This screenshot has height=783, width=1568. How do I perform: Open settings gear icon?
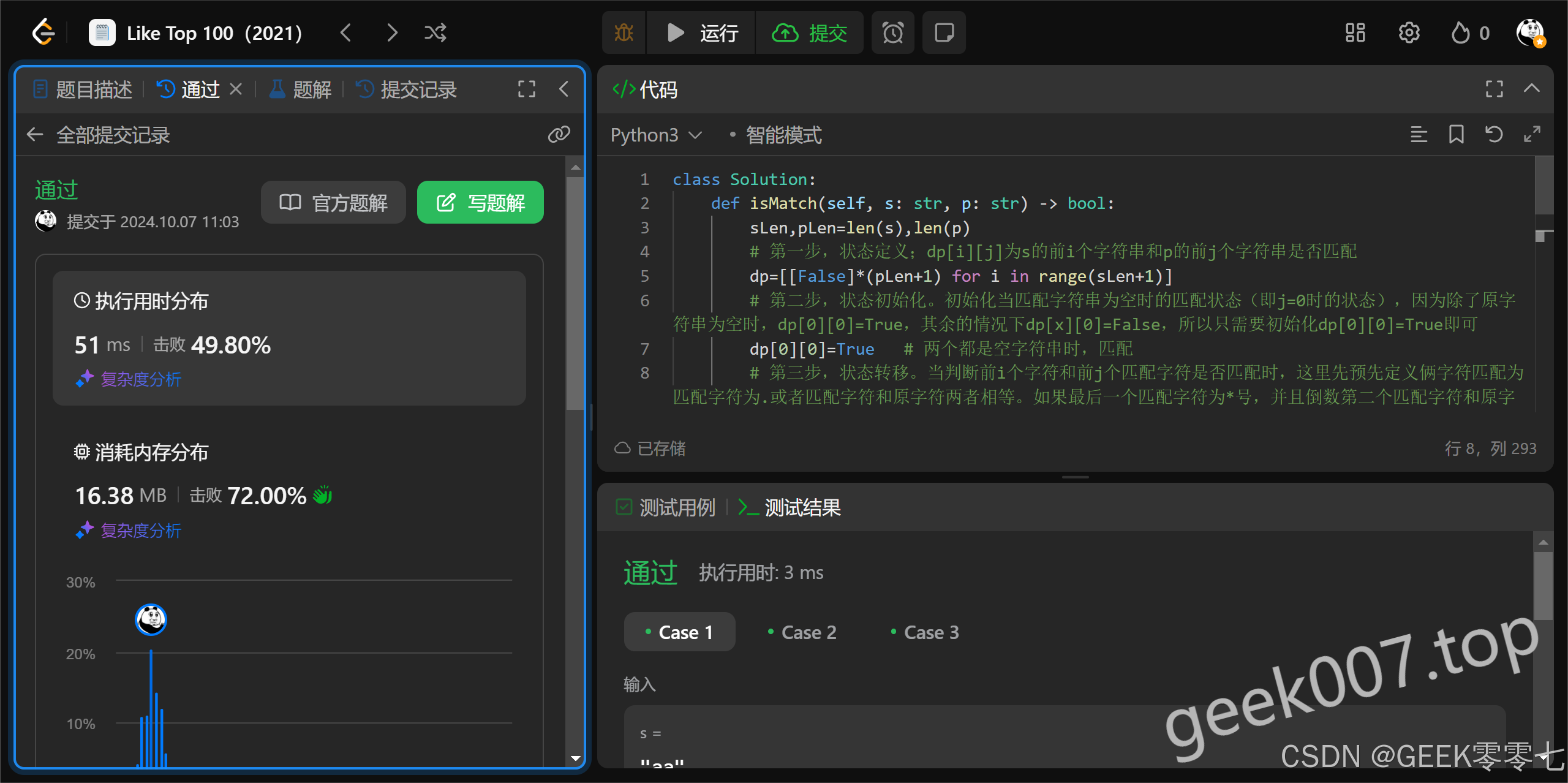pyautogui.click(x=1409, y=32)
